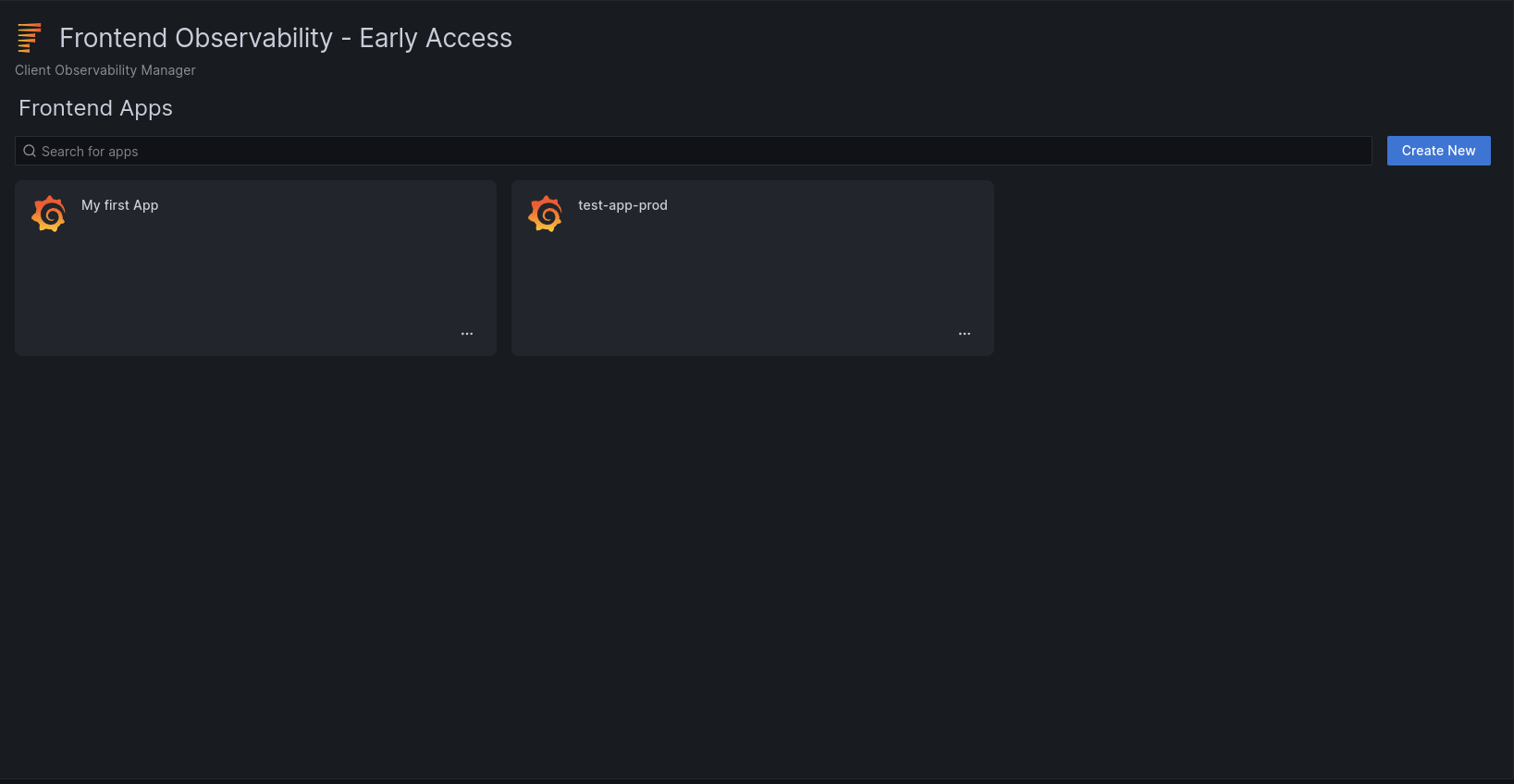Image resolution: width=1514 pixels, height=784 pixels.
Task: Open the three-dot menu on My first App
Action: click(x=467, y=334)
